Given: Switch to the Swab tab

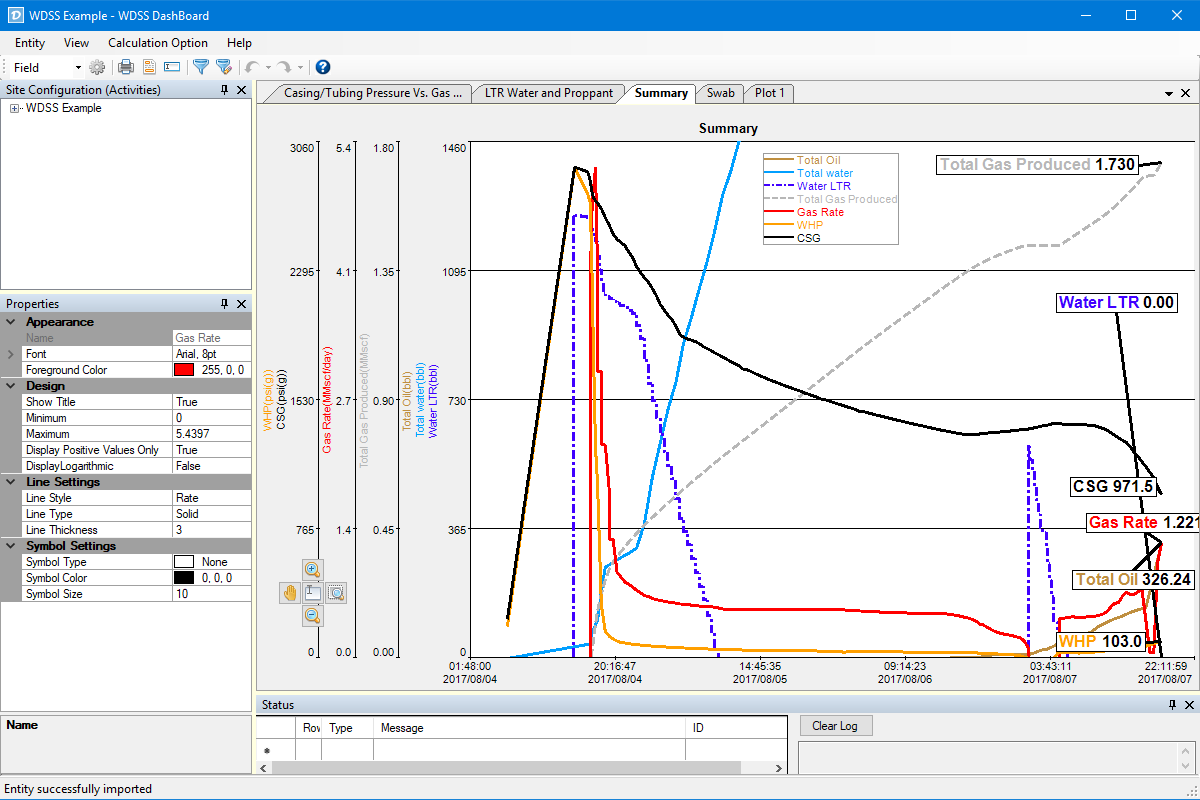Looking at the screenshot, I should click(x=720, y=93).
